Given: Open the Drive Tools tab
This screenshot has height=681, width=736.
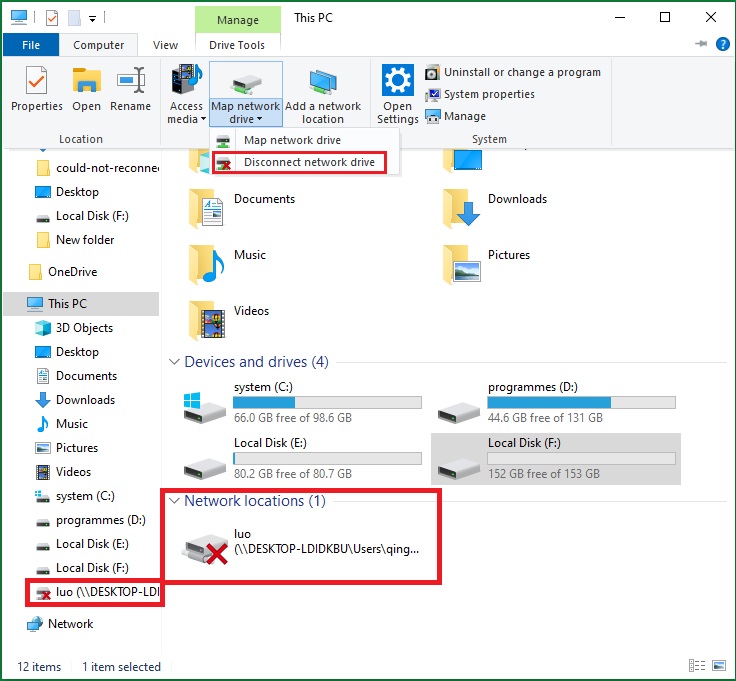Looking at the screenshot, I should pos(237,45).
